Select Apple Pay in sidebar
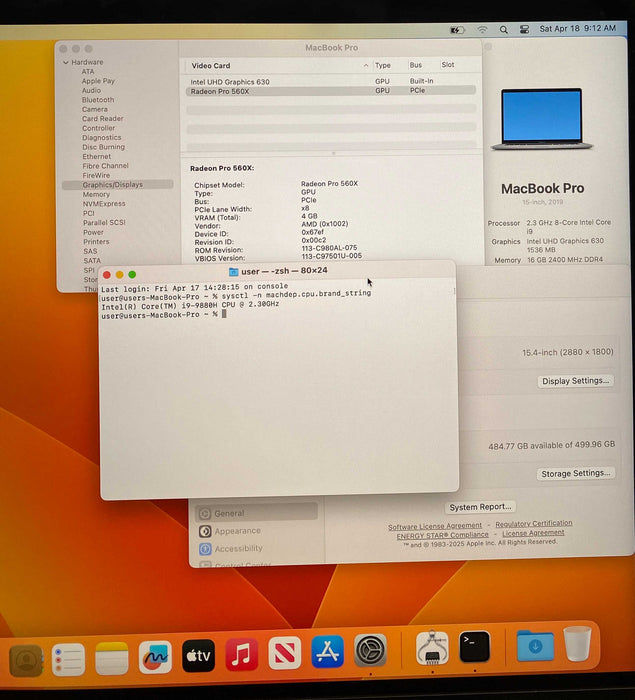This screenshot has height=700, width=635. [98, 81]
